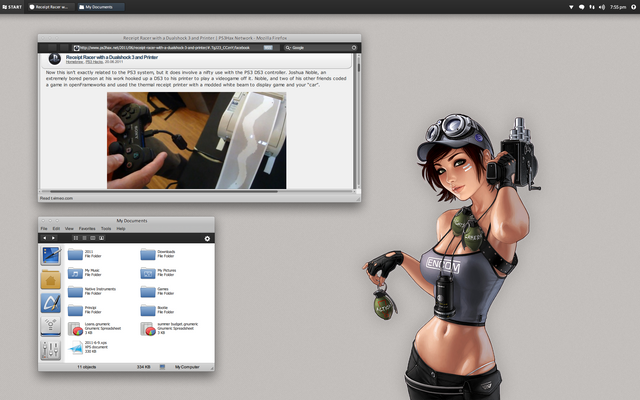Open Edit menu in My Documents
This screenshot has height=400, width=640.
(x=56, y=229)
